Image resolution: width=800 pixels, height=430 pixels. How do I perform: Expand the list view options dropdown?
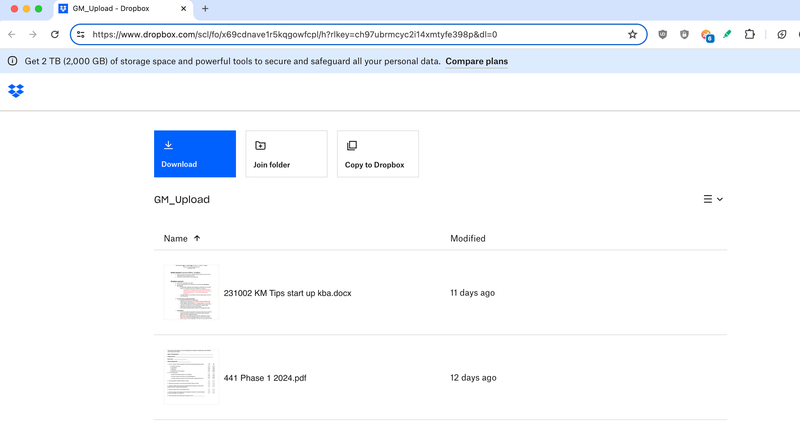(713, 199)
